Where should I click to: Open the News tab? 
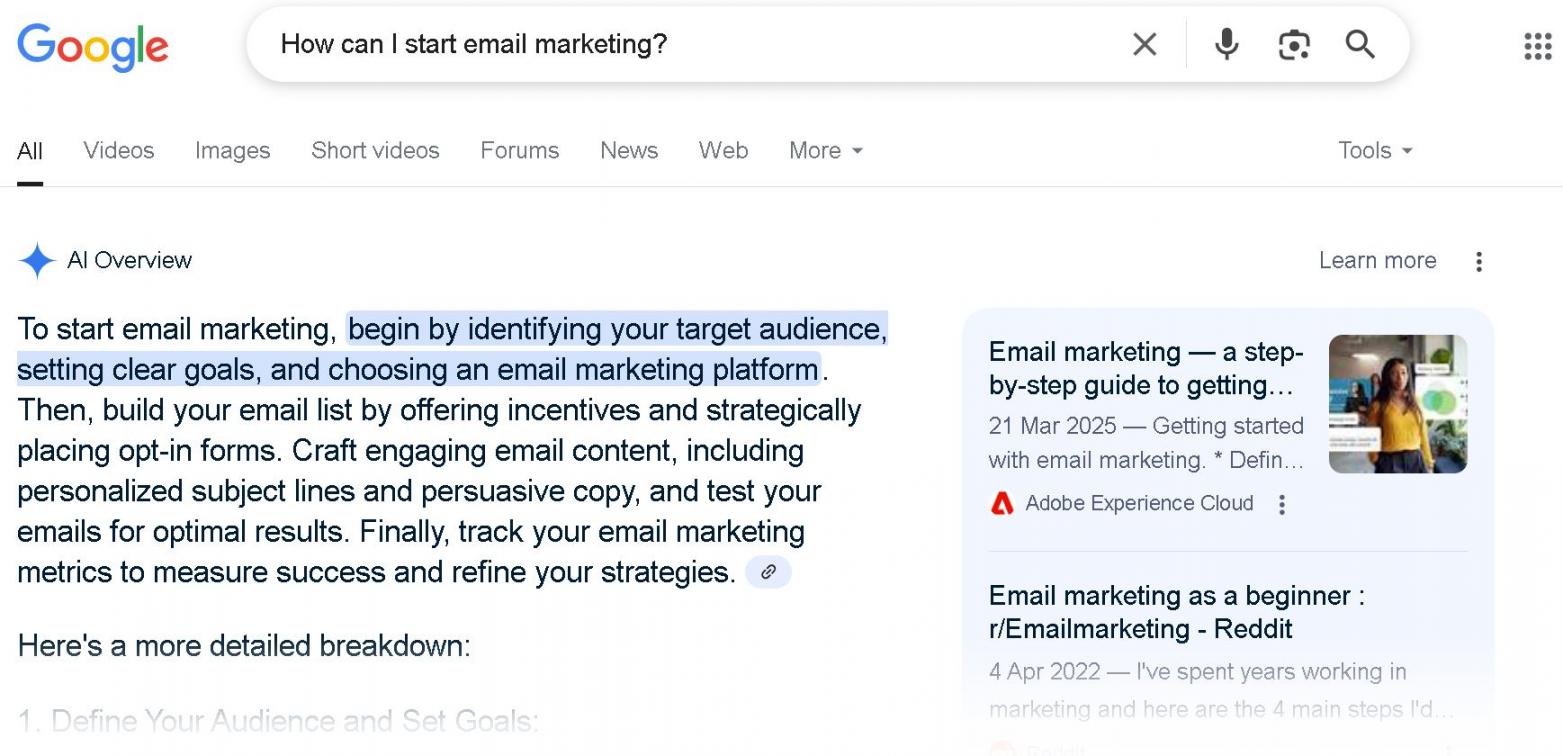[629, 150]
